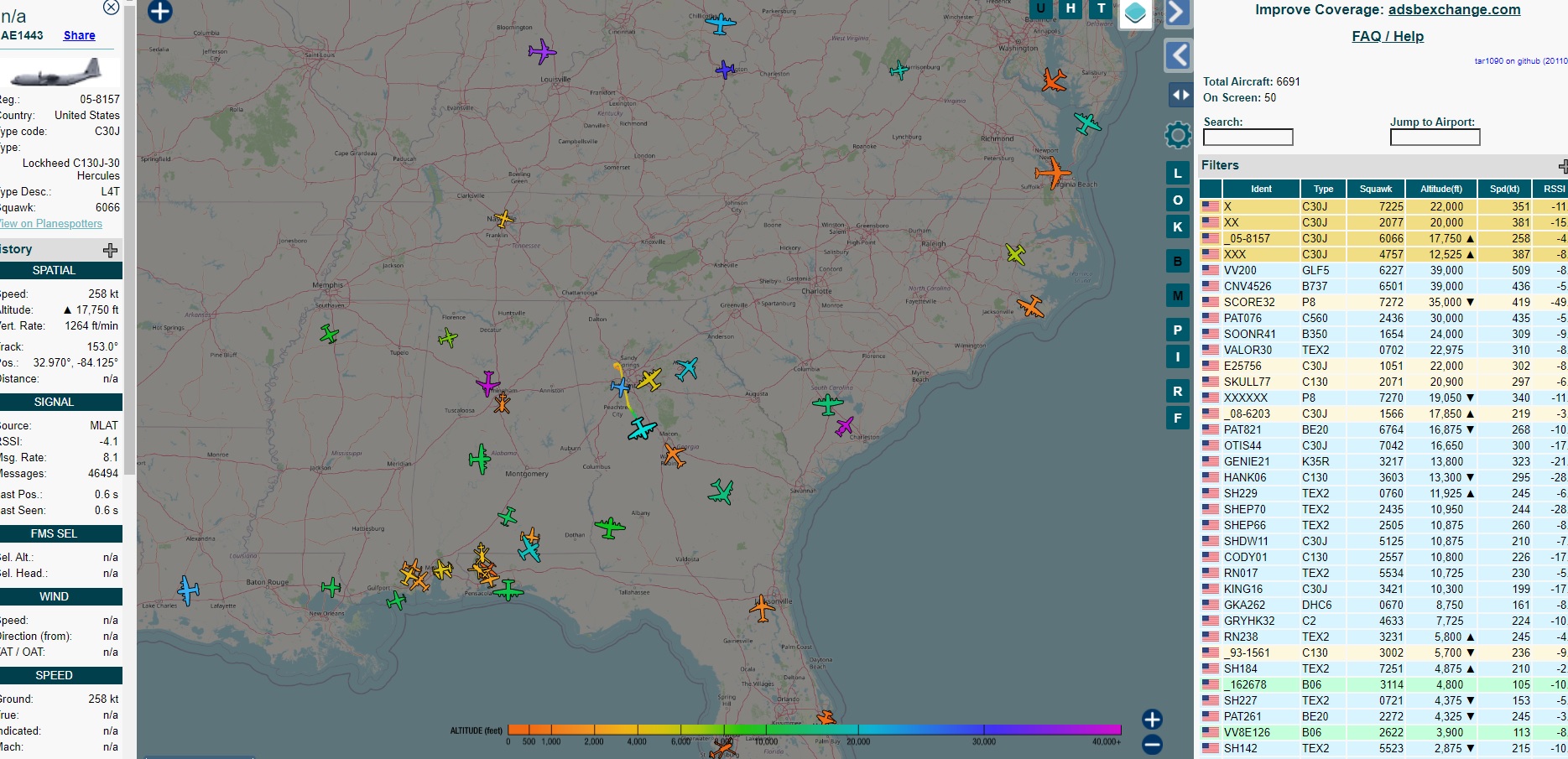Expand the History section plus icon
This screenshot has height=759, width=1568.
pyautogui.click(x=110, y=250)
